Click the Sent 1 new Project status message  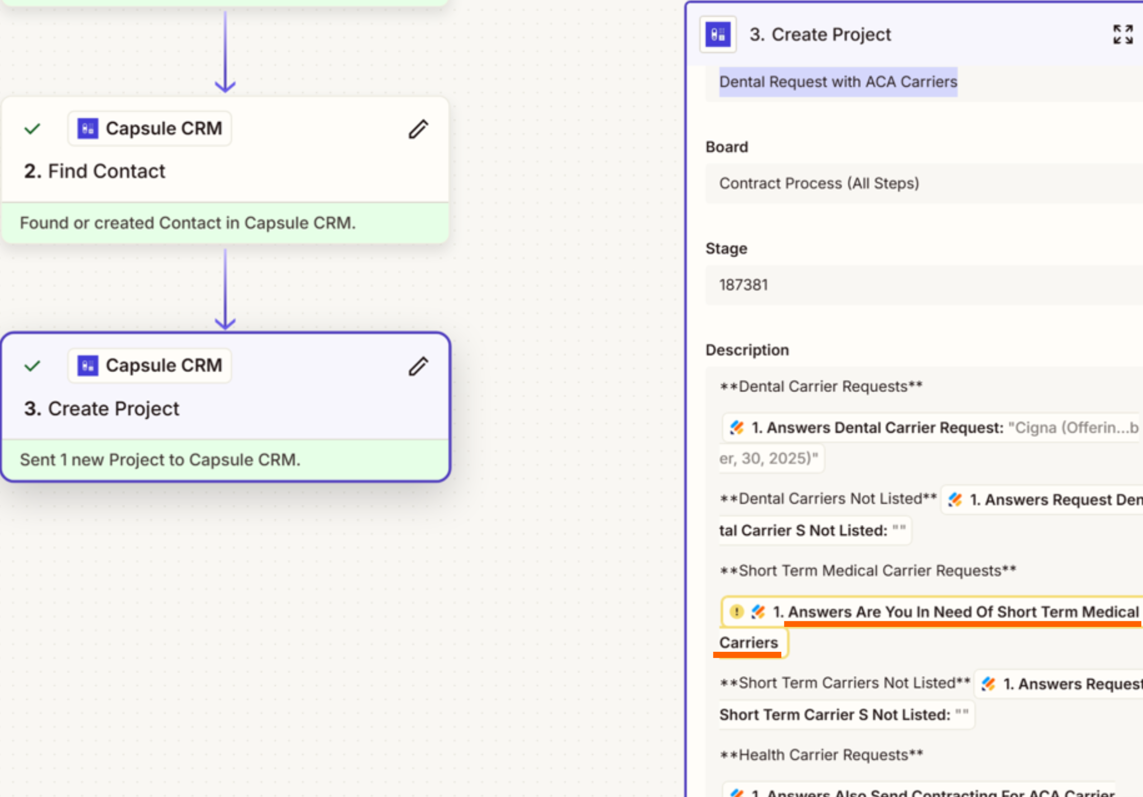[x=160, y=461]
